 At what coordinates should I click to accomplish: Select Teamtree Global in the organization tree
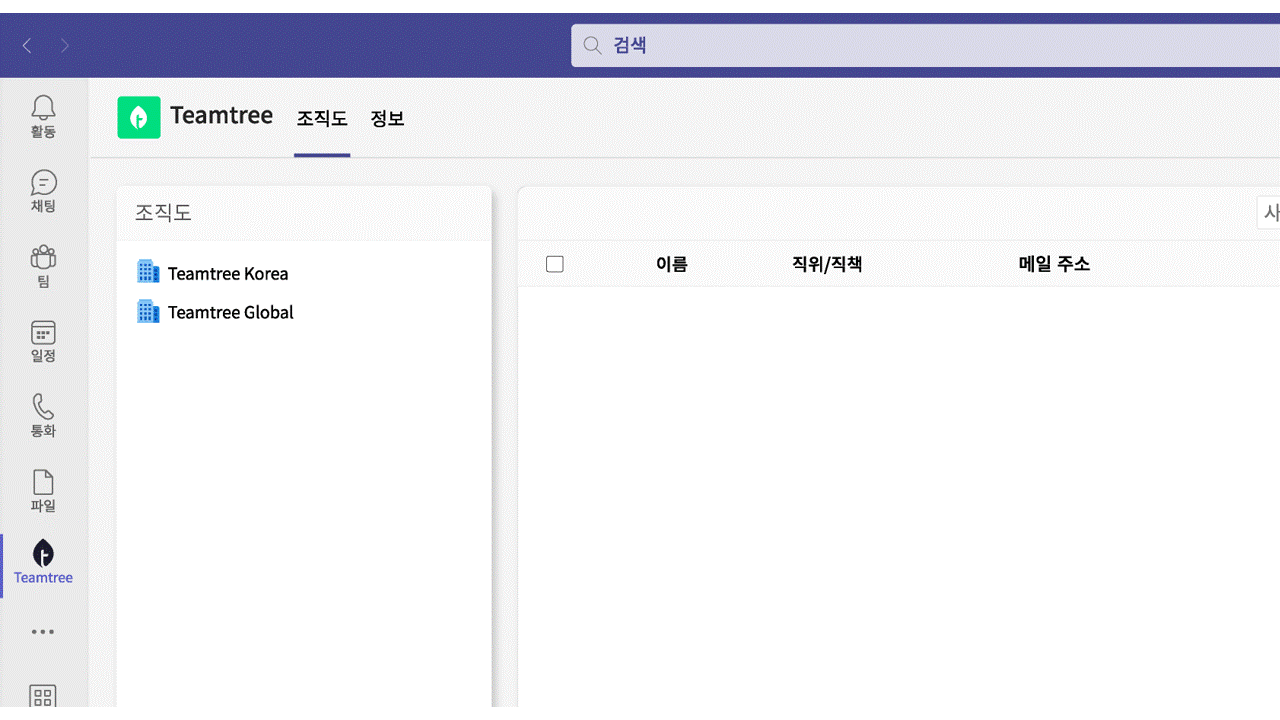(231, 312)
